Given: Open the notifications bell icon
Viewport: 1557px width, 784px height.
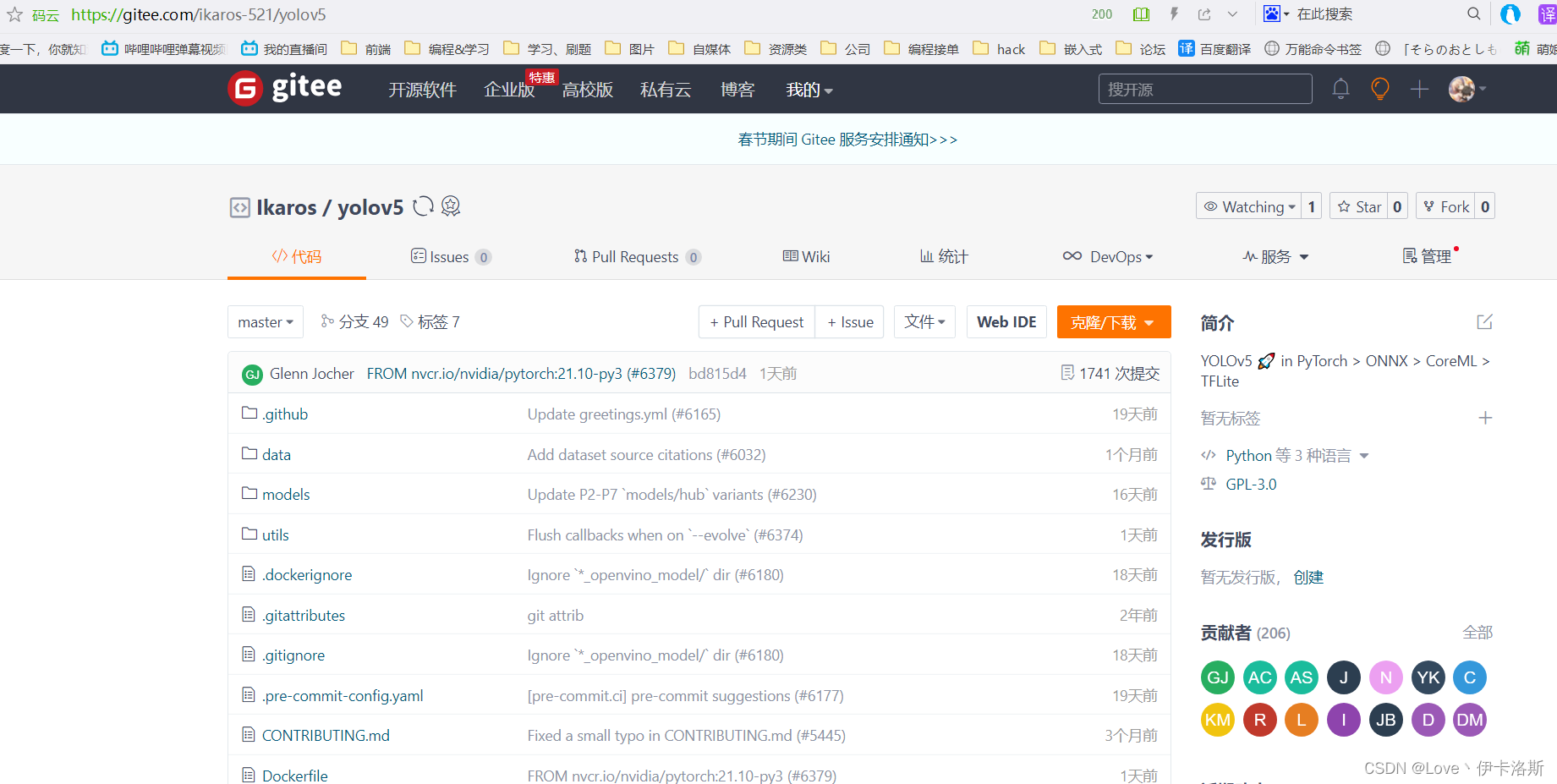Looking at the screenshot, I should (1340, 89).
